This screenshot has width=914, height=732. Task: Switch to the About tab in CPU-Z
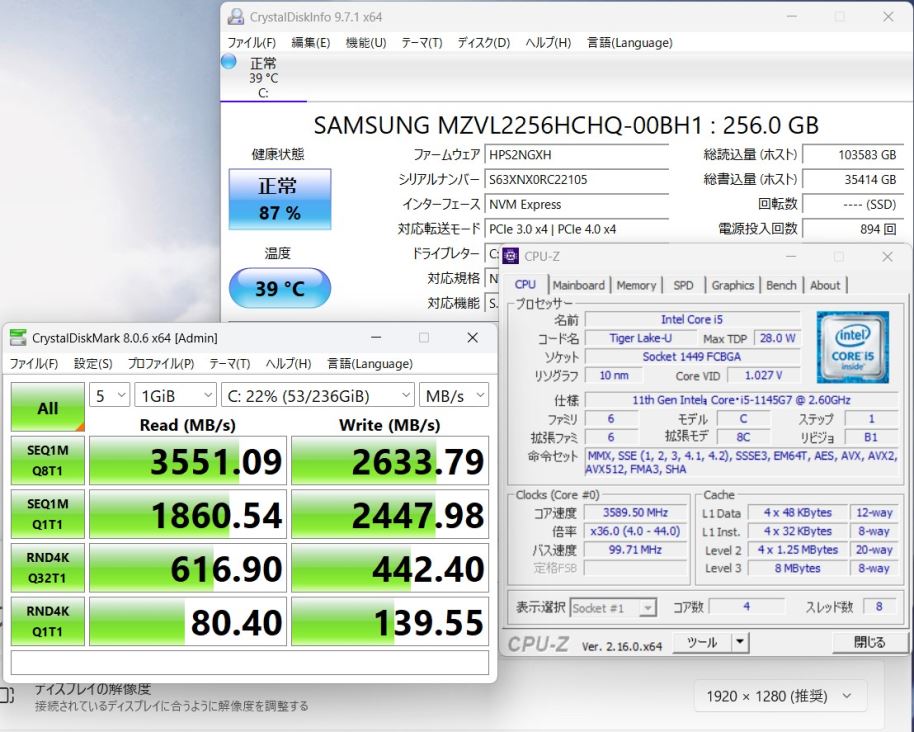click(825, 285)
